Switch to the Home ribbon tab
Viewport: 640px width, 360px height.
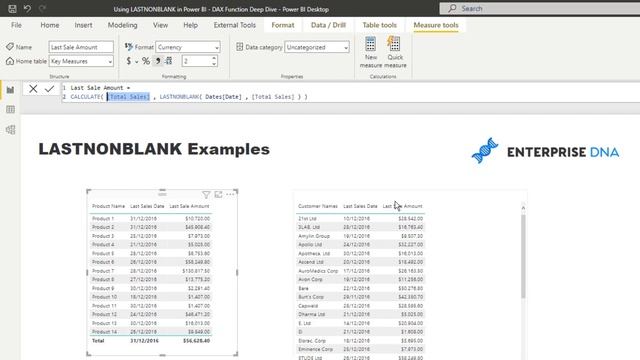click(x=50, y=25)
